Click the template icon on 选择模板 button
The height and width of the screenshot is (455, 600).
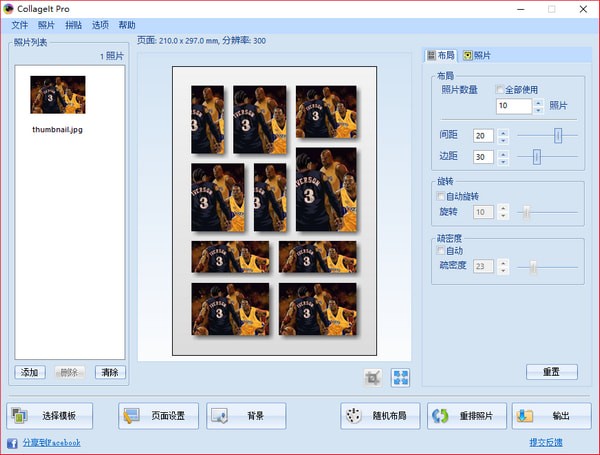click(19, 416)
